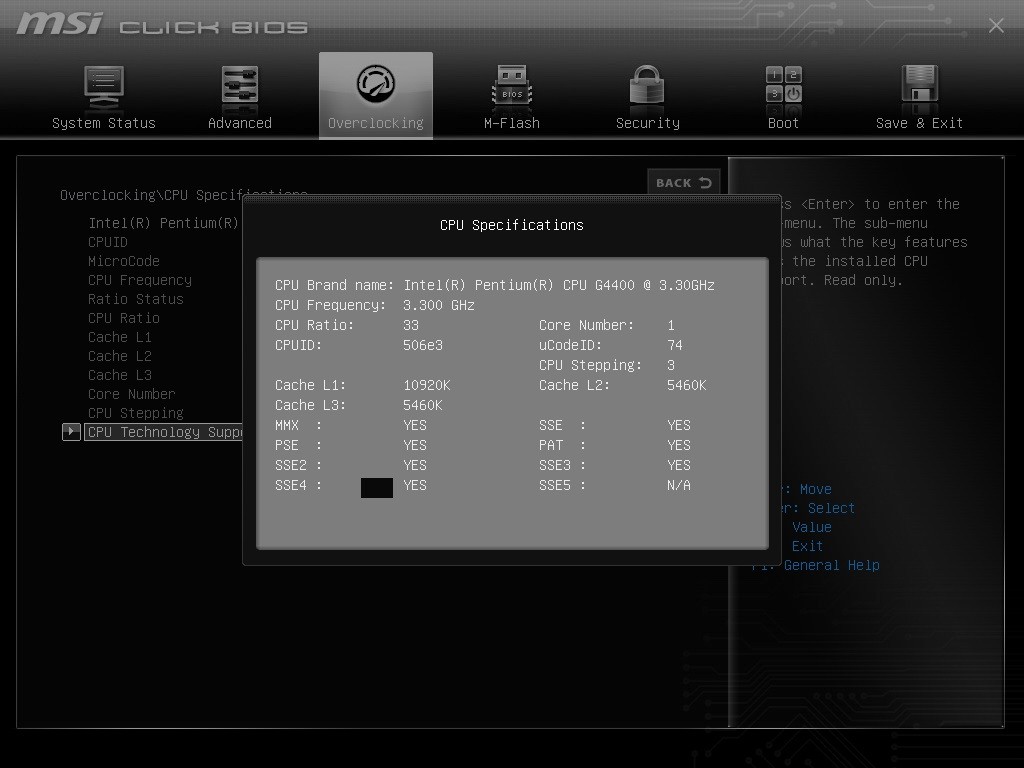Click the MMX label in dialog
Image resolution: width=1024 pixels, height=768 pixels.
pos(287,424)
